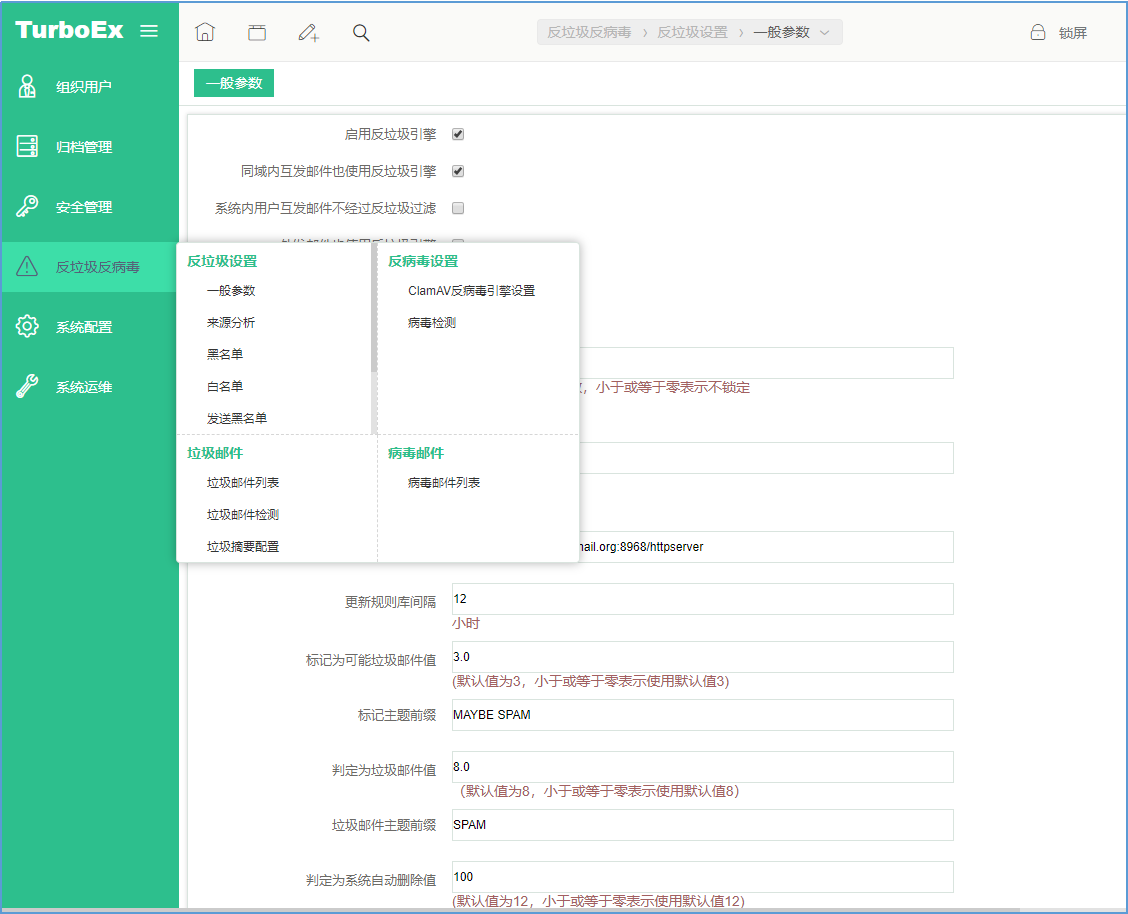Uncheck 启用反垃圾引擎 checkbox

[x=458, y=134]
